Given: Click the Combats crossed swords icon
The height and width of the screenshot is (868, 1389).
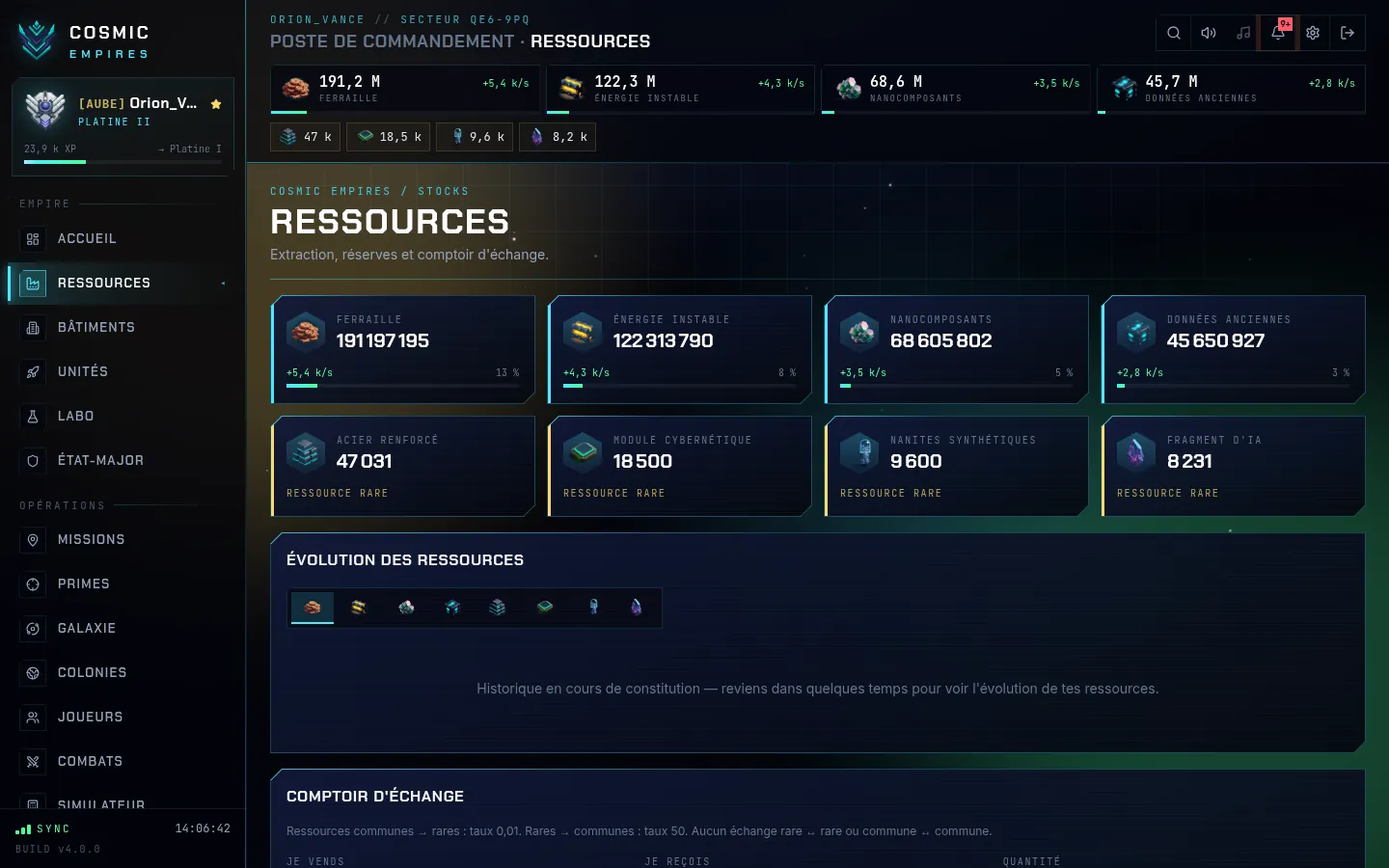Looking at the screenshot, I should [x=33, y=762].
